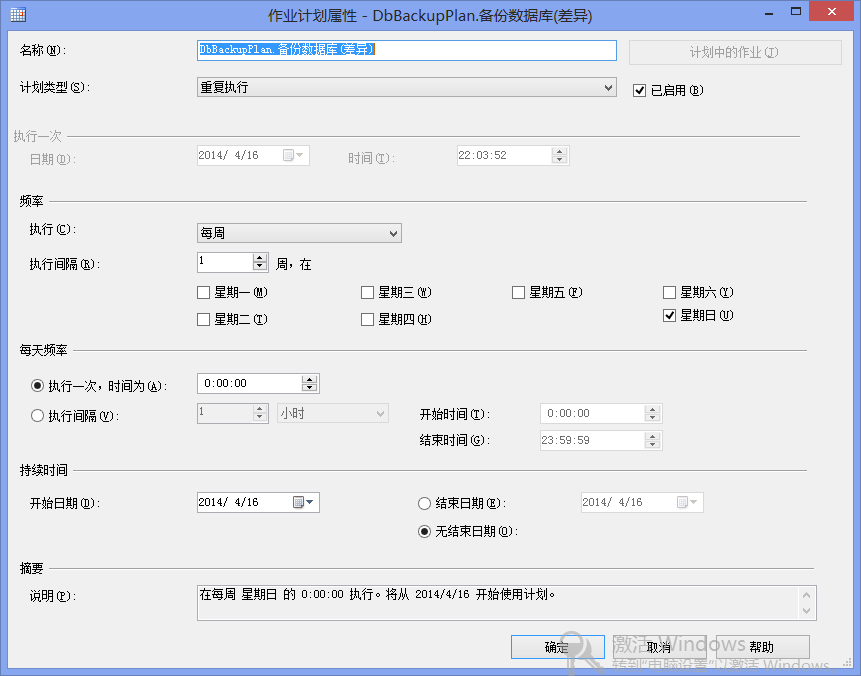The width and height of the screenshot is (861, 676).
Task: Click the 帮助 button
Action: (762, 647)
